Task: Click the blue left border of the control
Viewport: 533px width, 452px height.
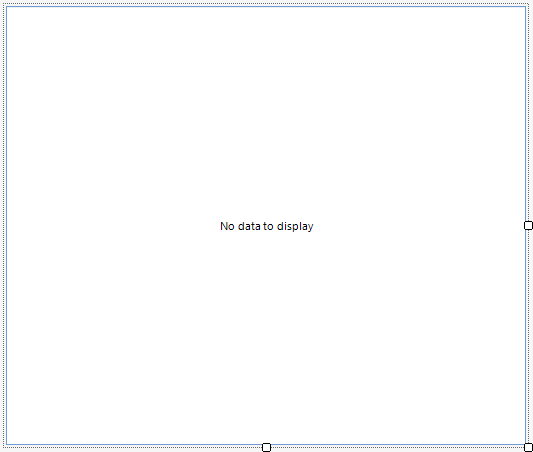Action: point(6,225)
